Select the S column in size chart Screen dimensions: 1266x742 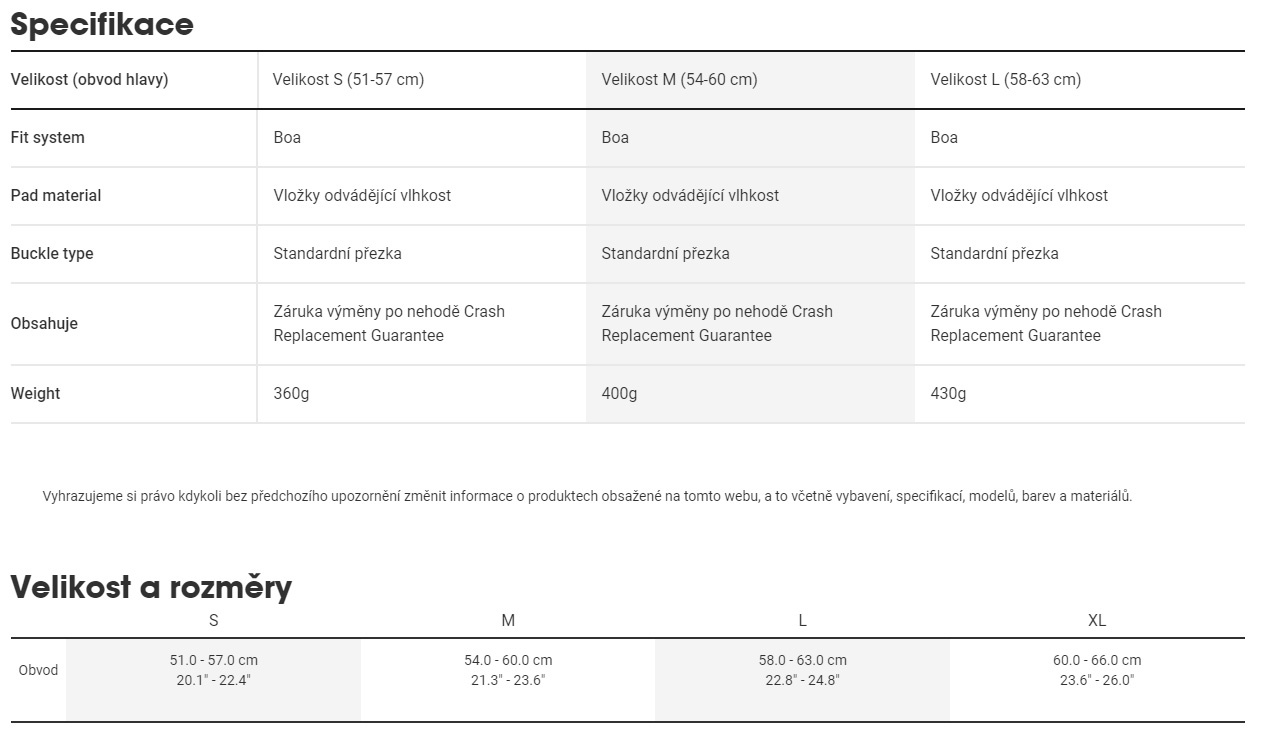pos(214,621)
